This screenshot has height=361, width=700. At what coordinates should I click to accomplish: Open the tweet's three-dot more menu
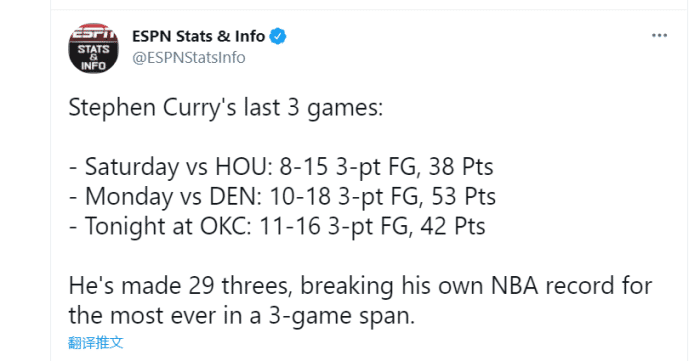[659, 36]
